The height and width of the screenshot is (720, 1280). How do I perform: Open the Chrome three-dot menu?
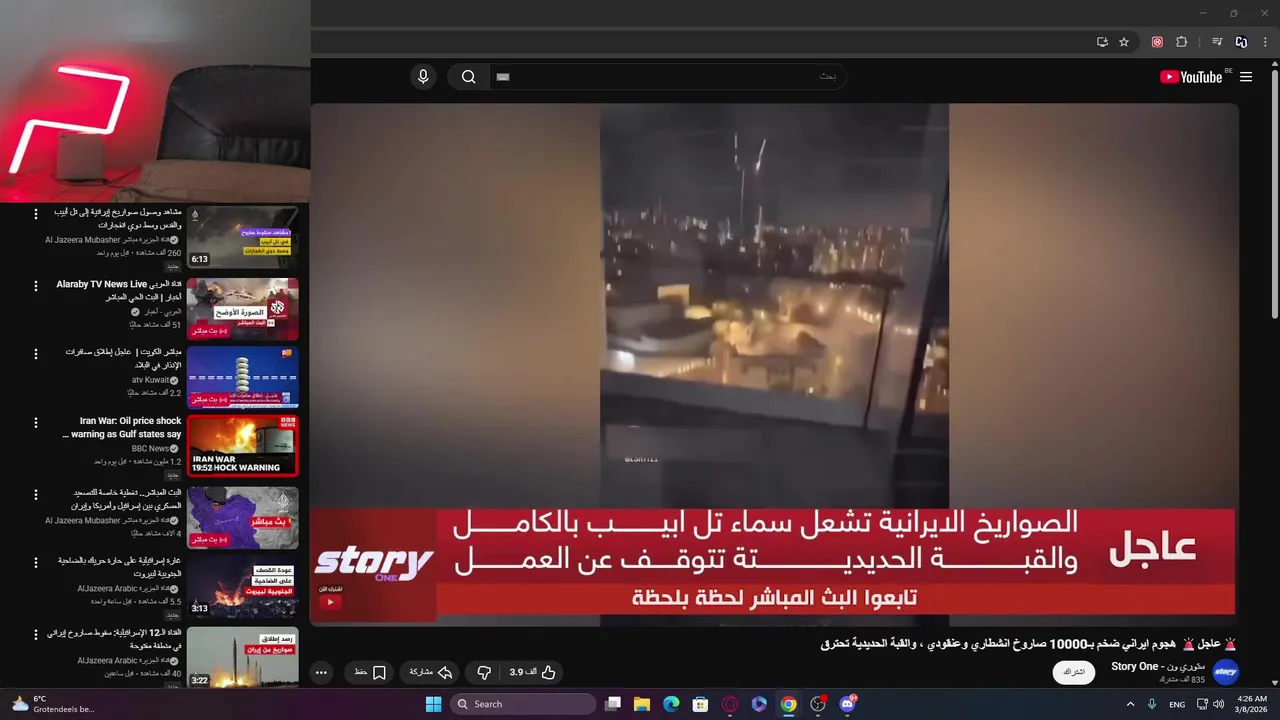click(x=1265, y=42)
